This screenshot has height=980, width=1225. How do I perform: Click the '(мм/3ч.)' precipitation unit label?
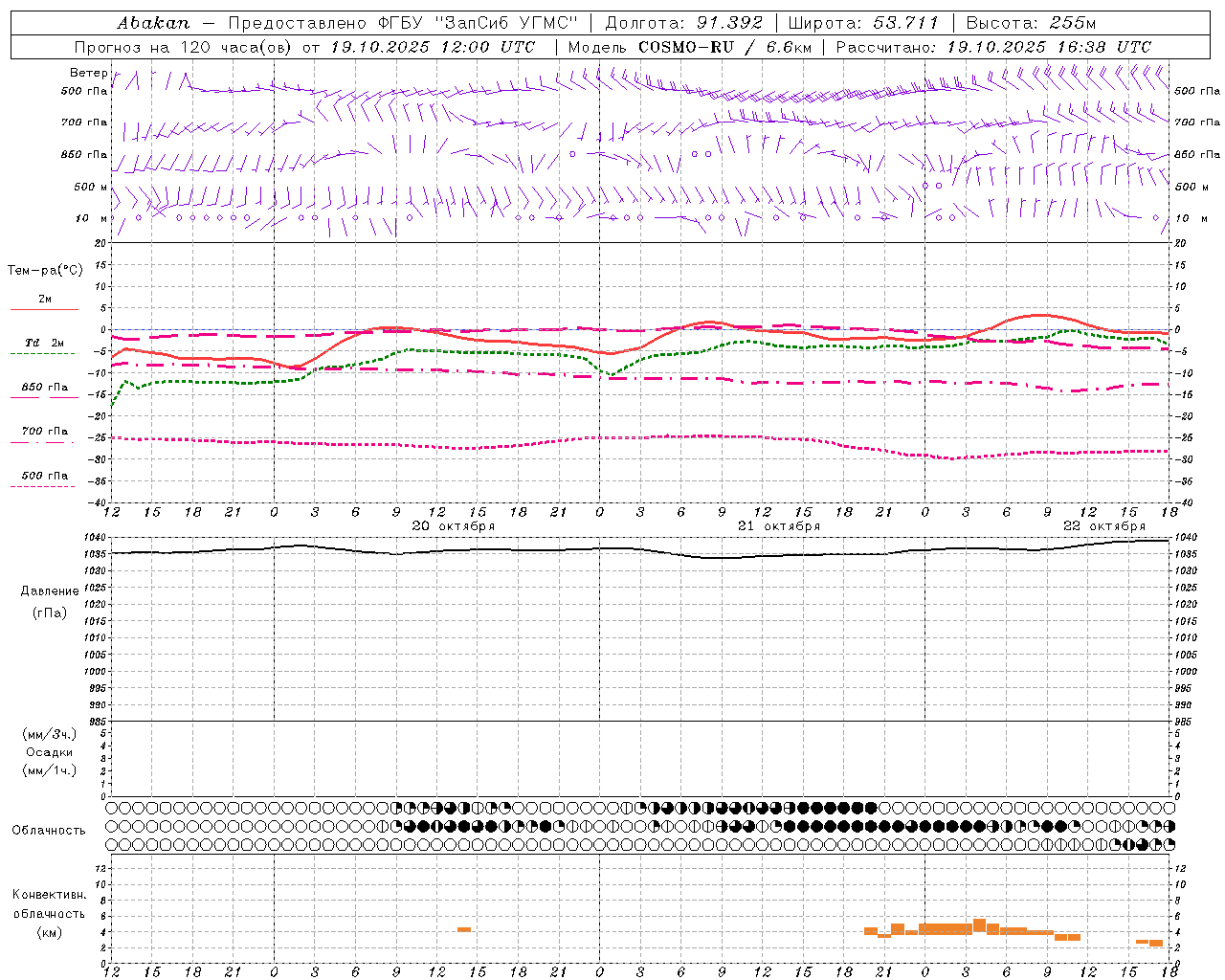click(49, 735)
